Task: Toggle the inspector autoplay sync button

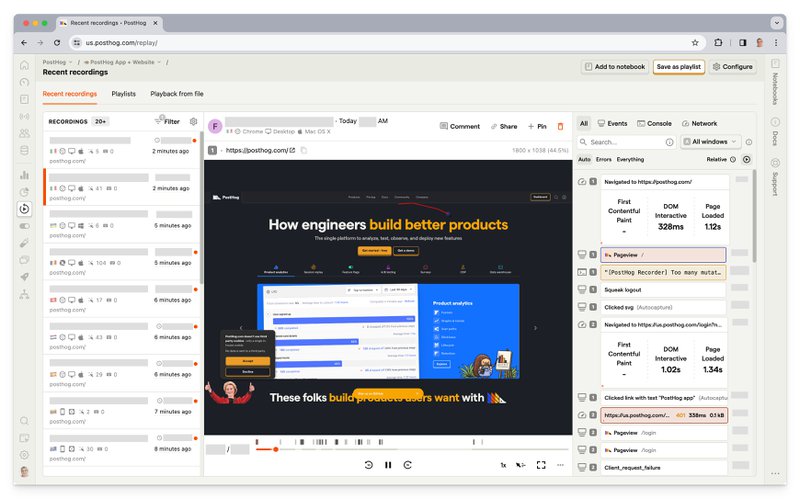Action: (x=746, y=159)
